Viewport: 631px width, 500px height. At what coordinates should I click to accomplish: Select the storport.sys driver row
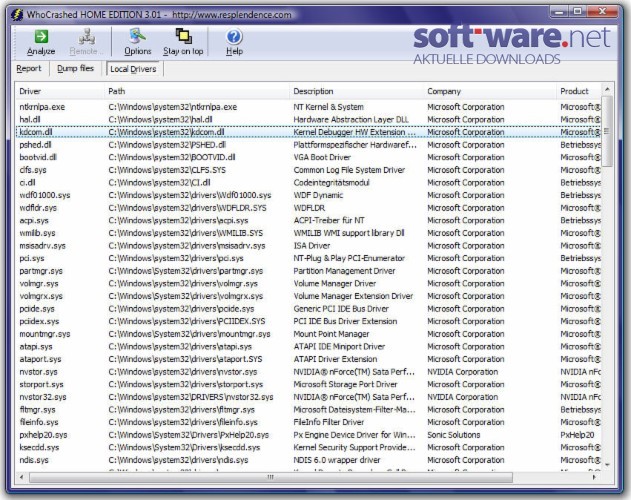point(308,384)
